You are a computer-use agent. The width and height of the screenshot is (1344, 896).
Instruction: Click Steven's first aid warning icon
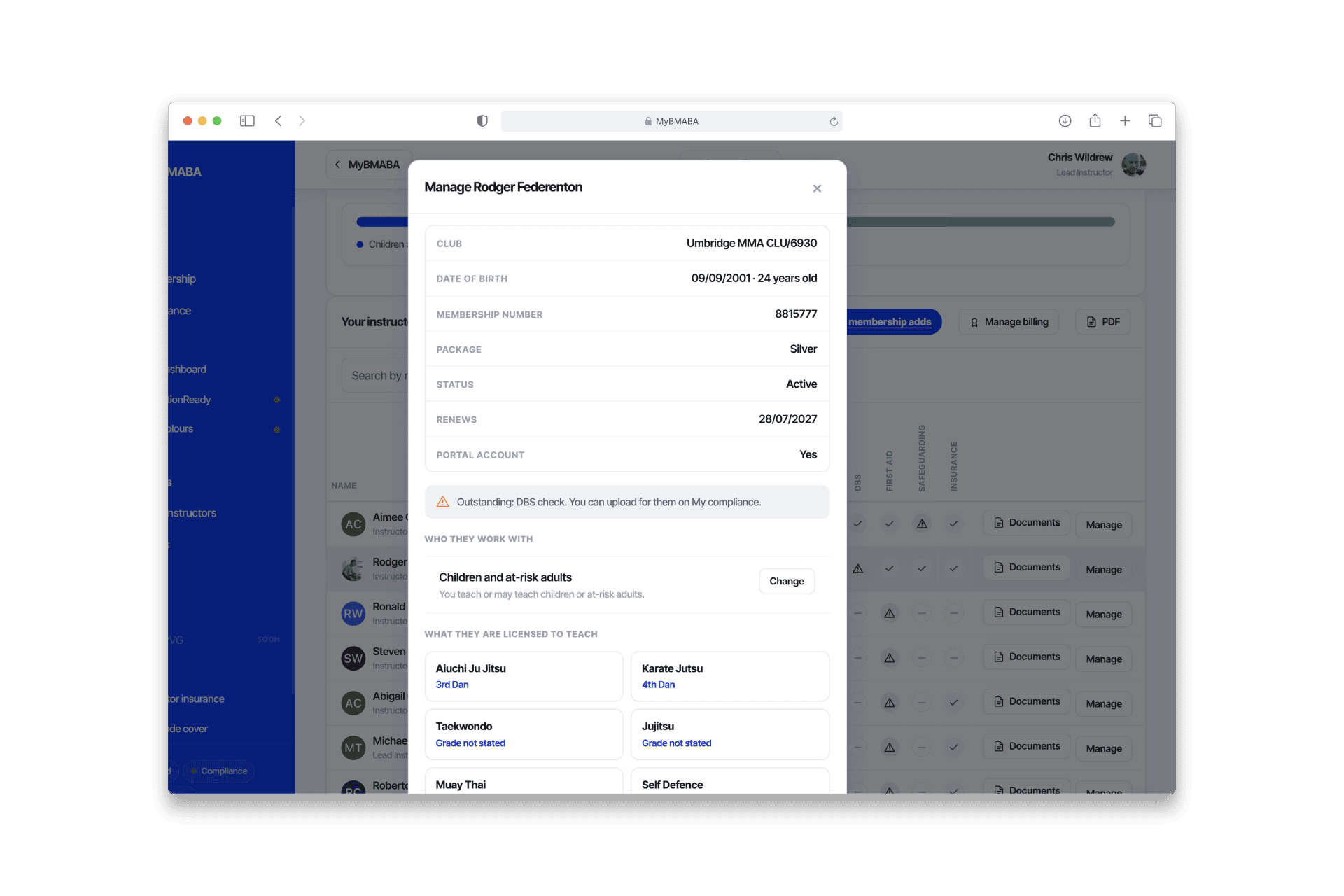pos(889,658)
